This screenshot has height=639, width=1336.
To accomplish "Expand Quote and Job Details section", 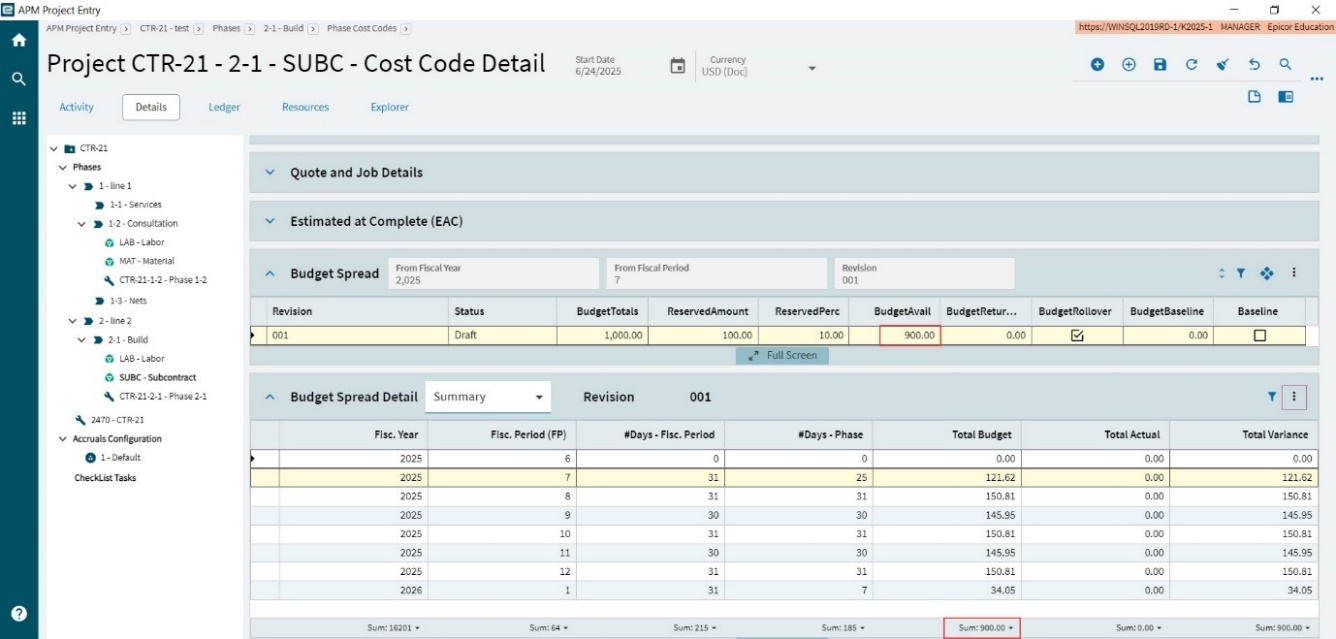I will pyautogui.click(x=270, y=172).
